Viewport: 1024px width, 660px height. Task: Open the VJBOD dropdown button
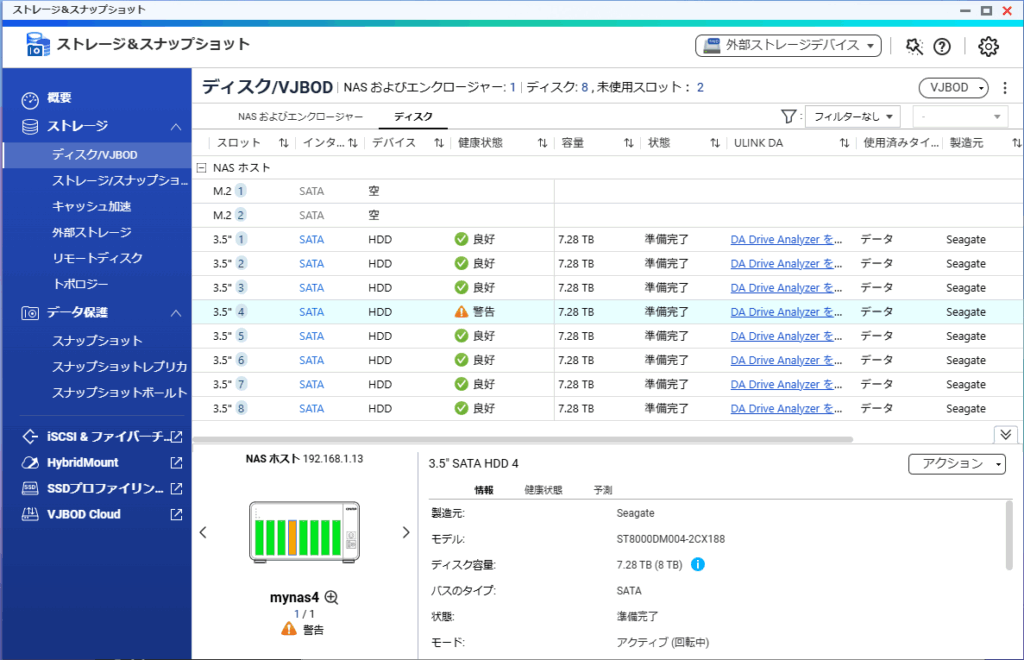pos(953,87)
